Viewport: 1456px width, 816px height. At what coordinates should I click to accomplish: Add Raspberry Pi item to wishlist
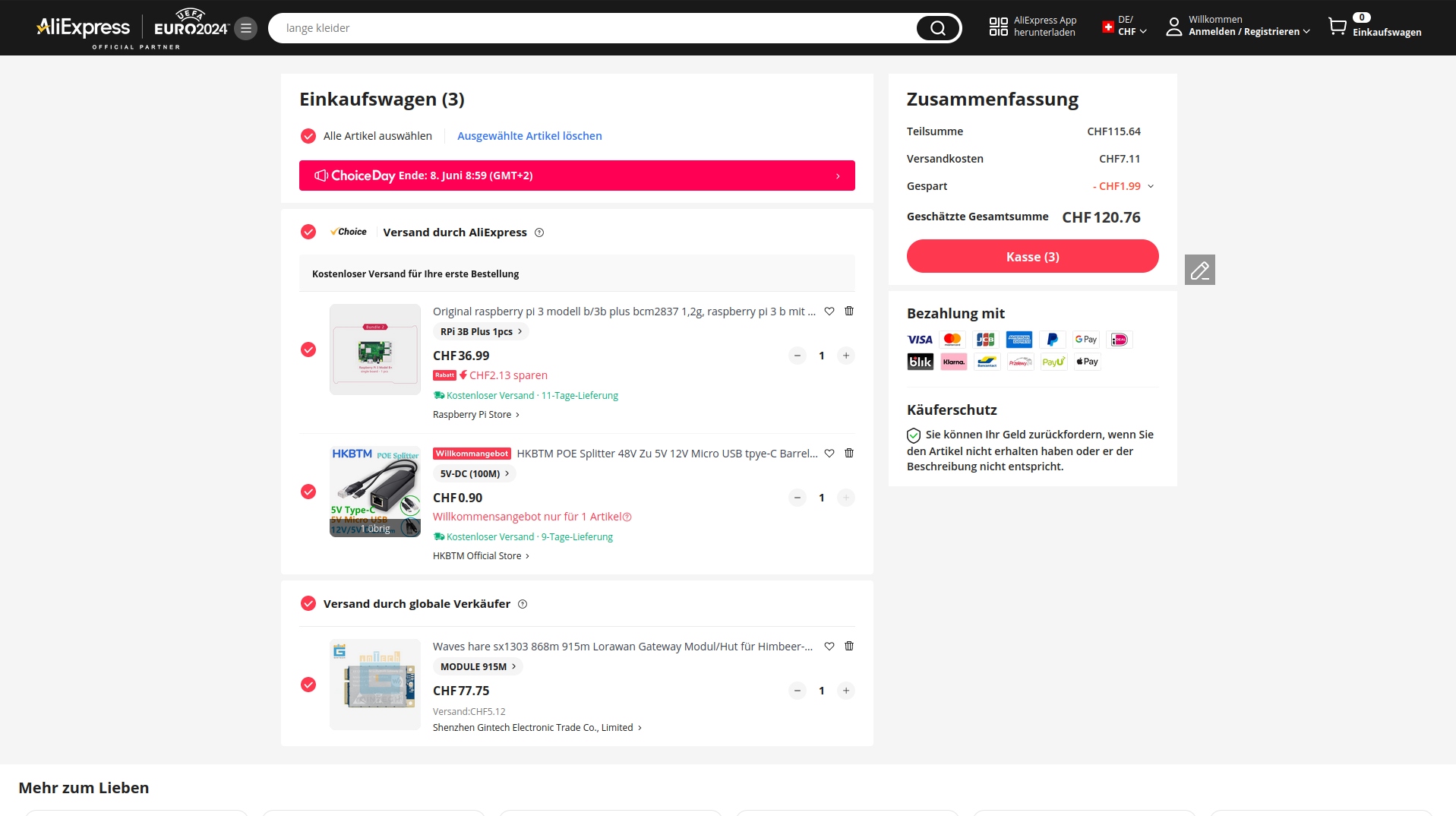(x=829, y=311)
